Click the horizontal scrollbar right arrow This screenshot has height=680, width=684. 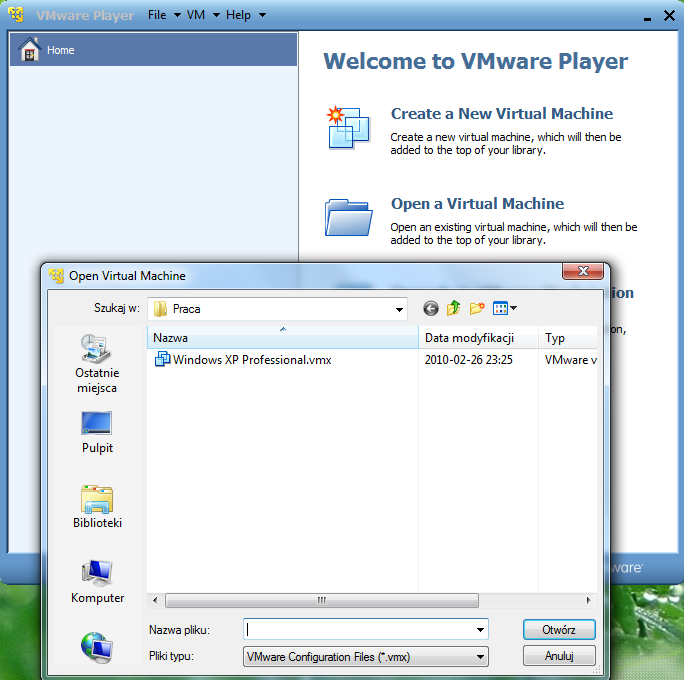click(x=588, y=600)
